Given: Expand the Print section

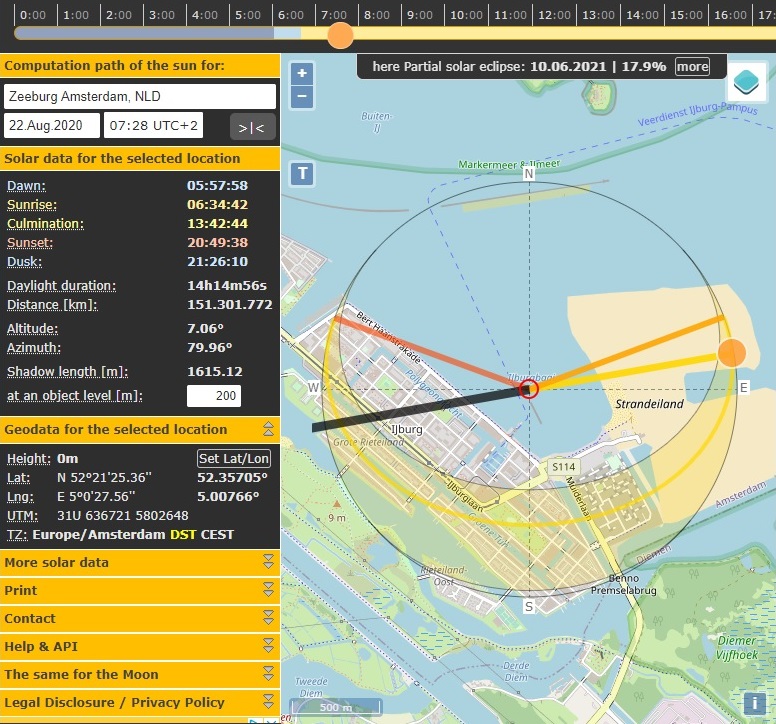Looking at the screenshot, I should [268, 590].
